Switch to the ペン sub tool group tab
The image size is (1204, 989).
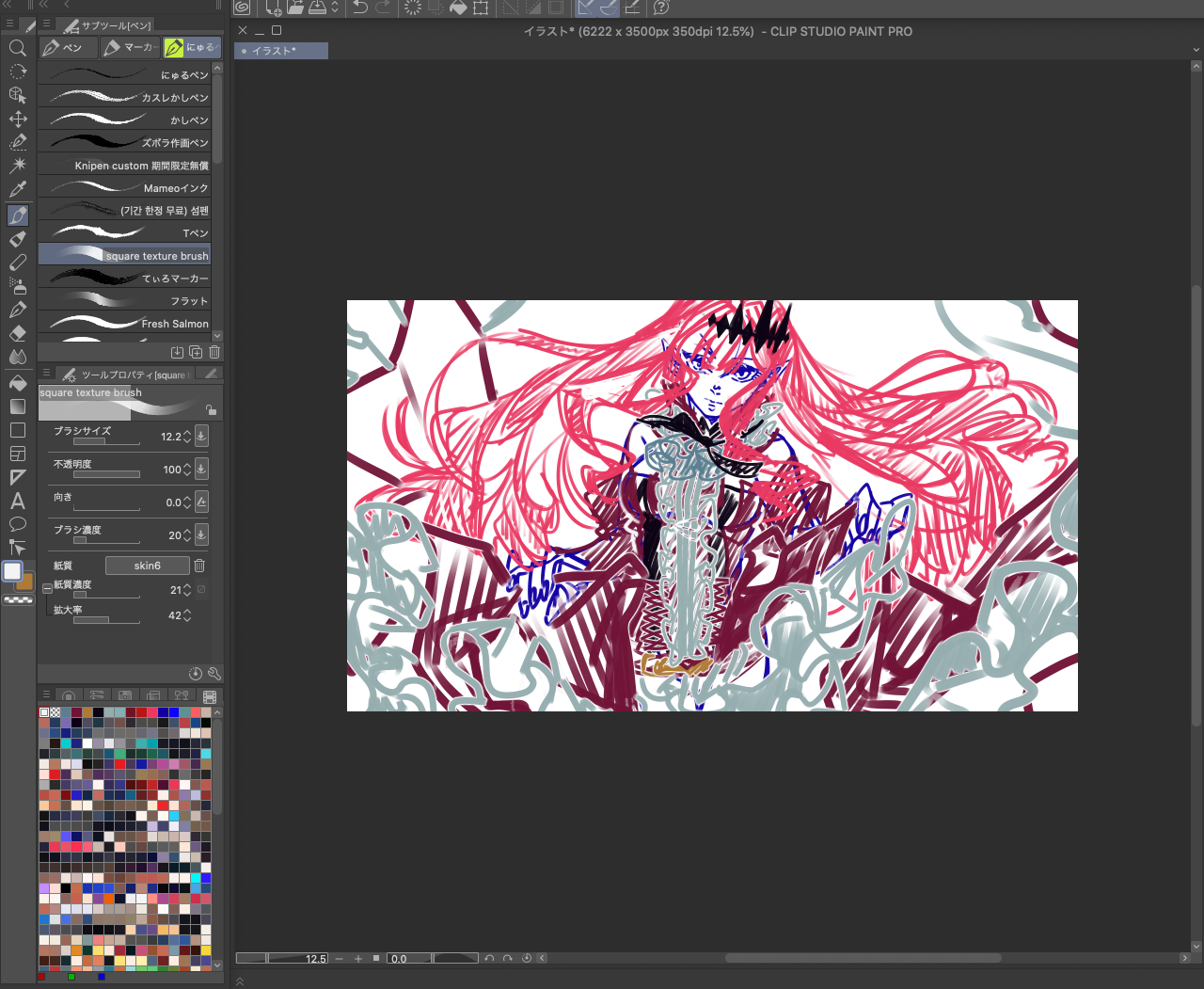pos(64,47)
